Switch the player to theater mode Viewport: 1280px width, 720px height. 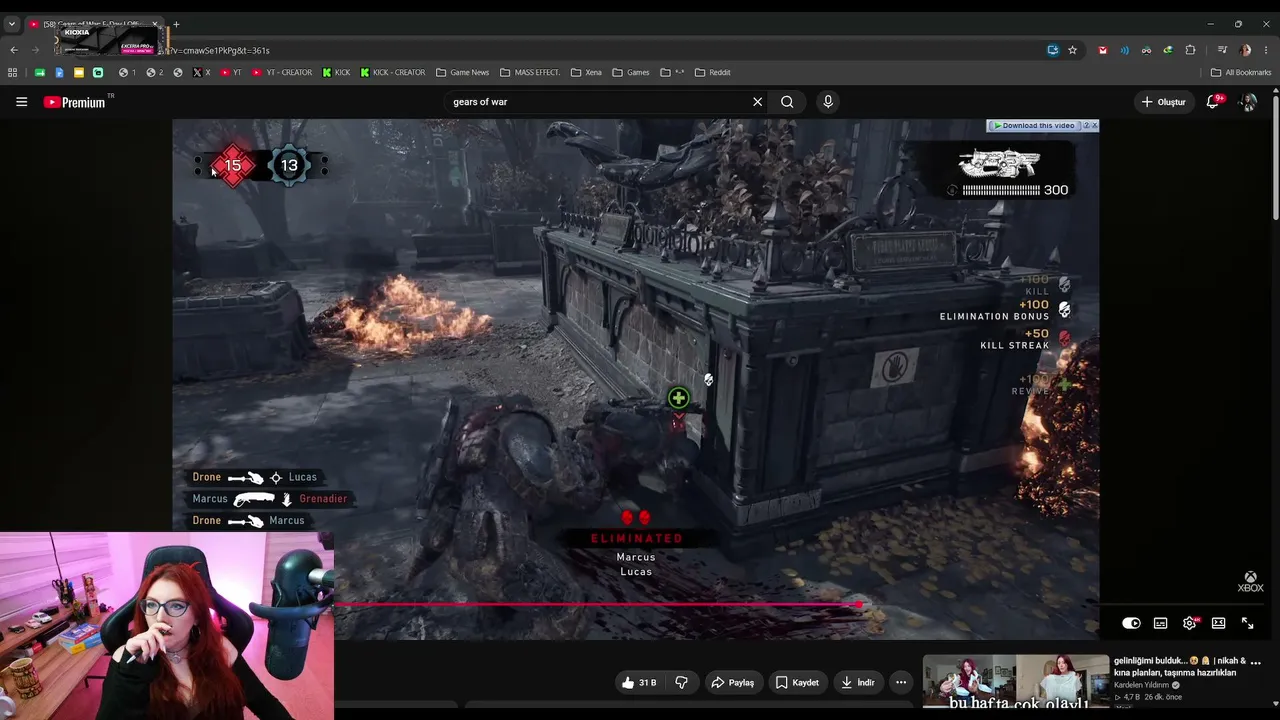(1218, 623)
